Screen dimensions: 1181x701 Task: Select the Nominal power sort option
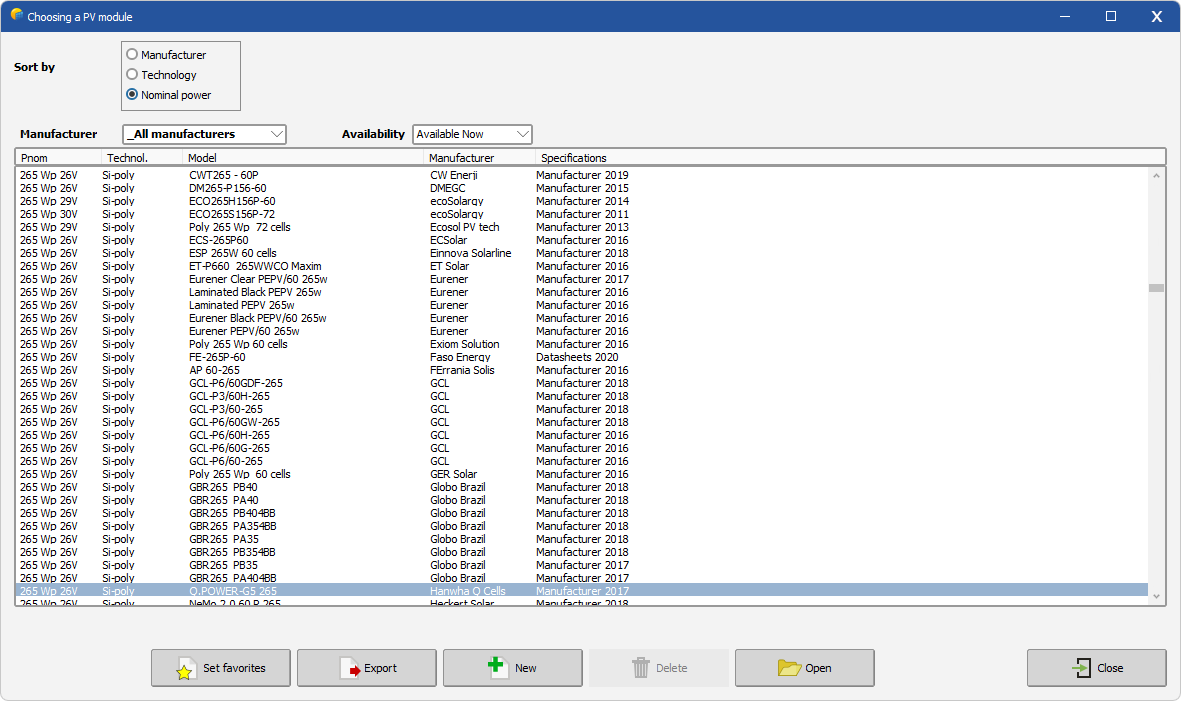tap(132, 94)
